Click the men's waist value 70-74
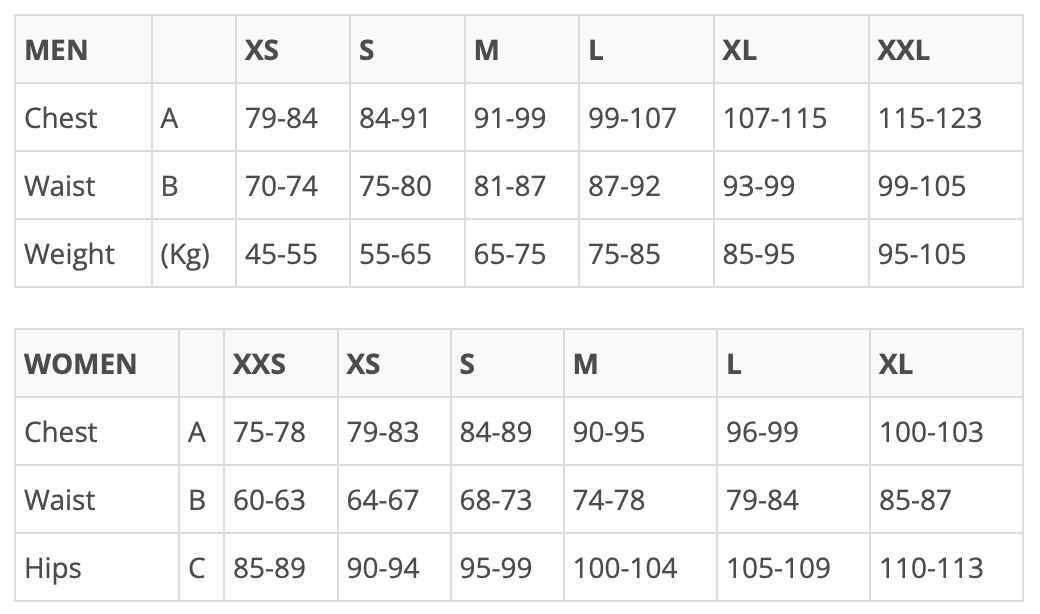1040x614 pixels. pos(281,186)
